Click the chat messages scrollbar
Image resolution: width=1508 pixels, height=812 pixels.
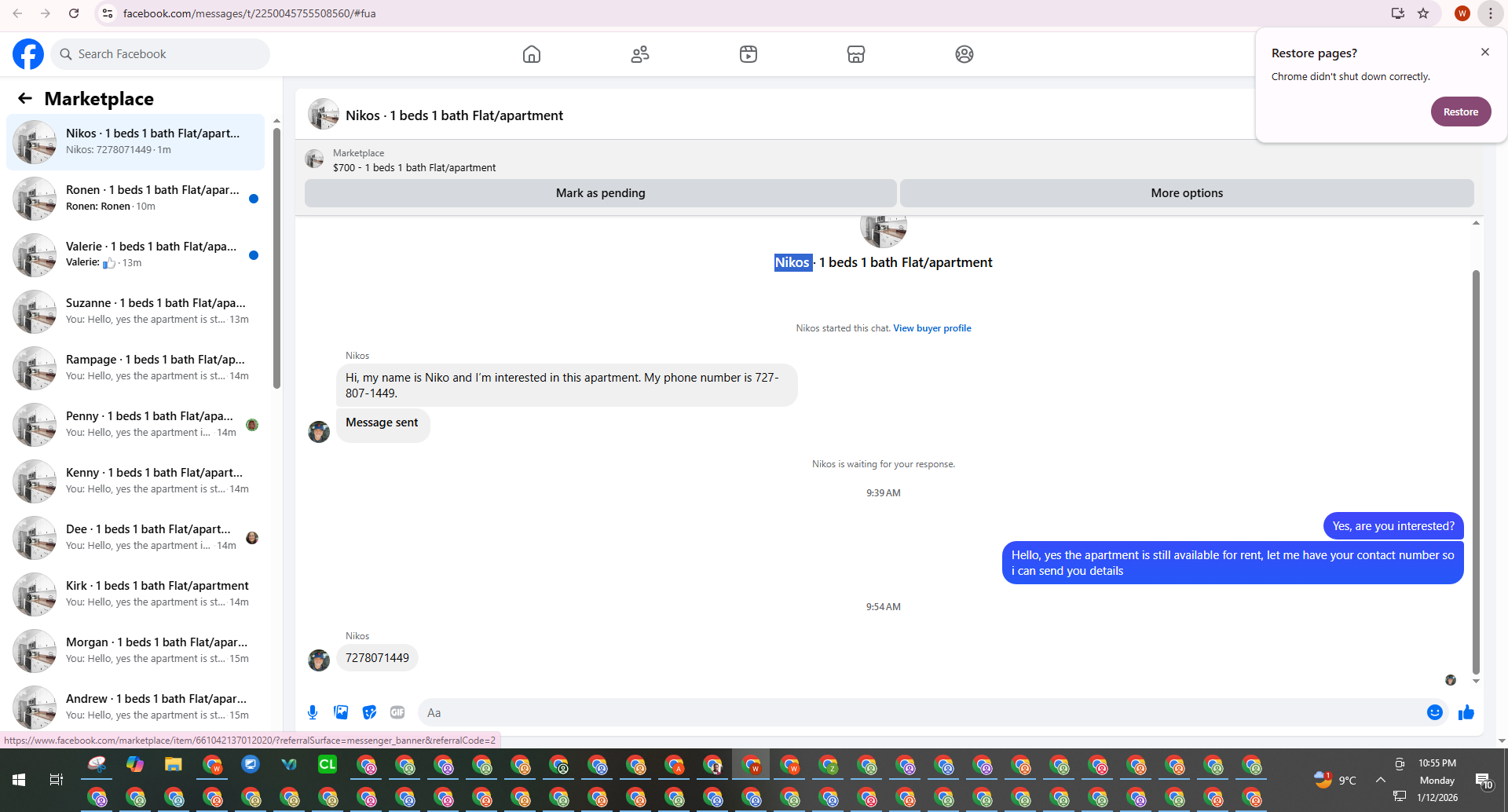tap(1476, 471)
